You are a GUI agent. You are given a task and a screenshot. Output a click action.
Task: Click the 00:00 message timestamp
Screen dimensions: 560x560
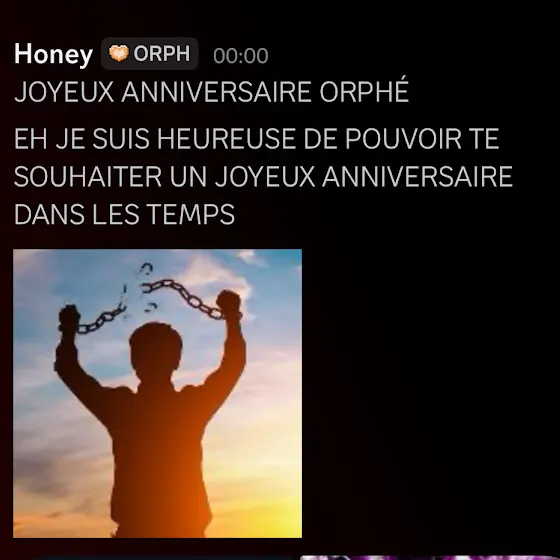click(x=241, y=56)
